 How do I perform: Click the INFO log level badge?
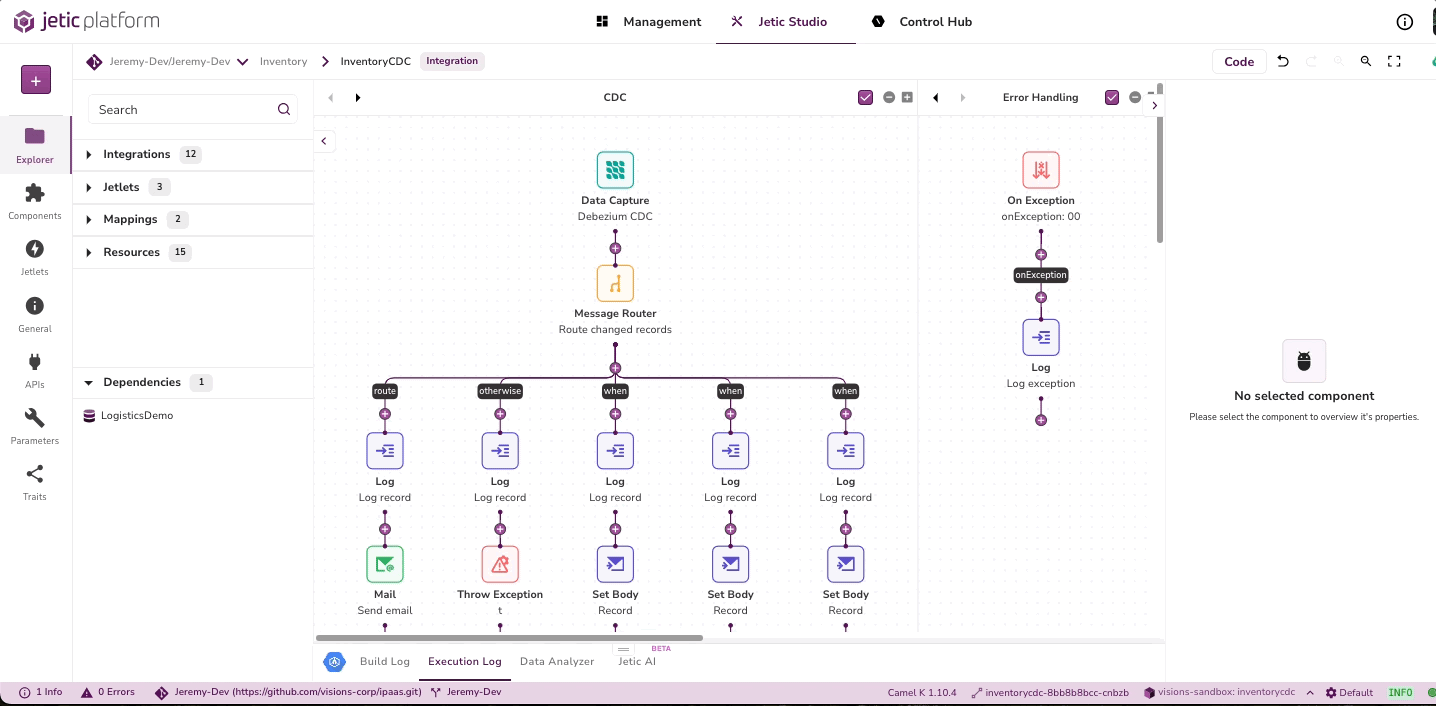(1401, 692)
